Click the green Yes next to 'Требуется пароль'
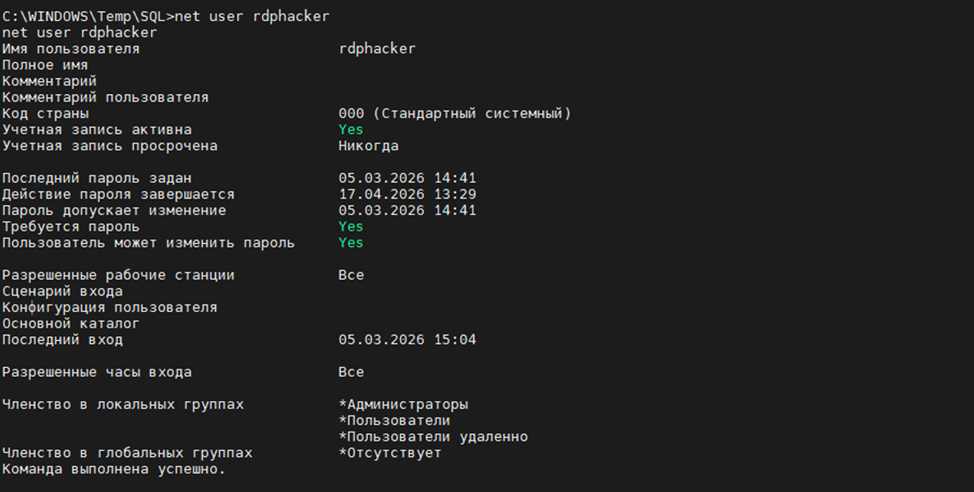Viewport: 974px width, 492px height. coord(351,226)
